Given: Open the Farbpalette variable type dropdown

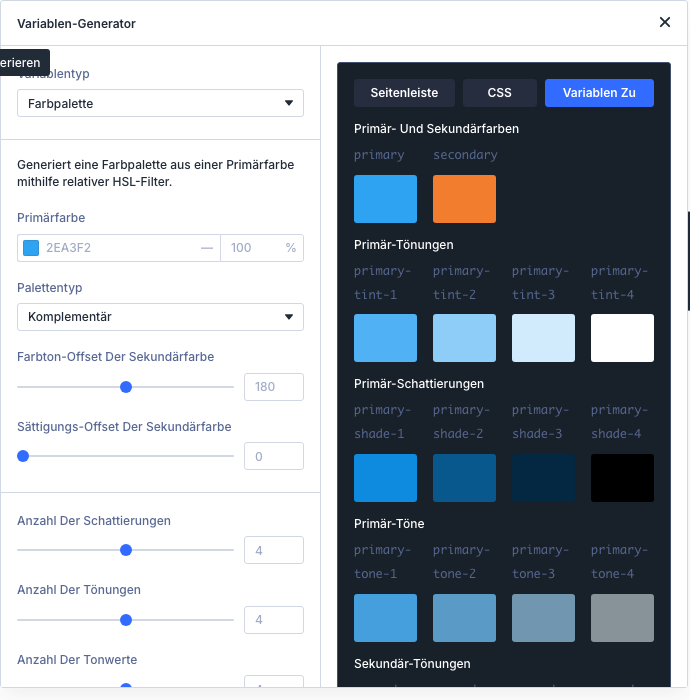Looking at the screenshot, I should click(160, 103).
